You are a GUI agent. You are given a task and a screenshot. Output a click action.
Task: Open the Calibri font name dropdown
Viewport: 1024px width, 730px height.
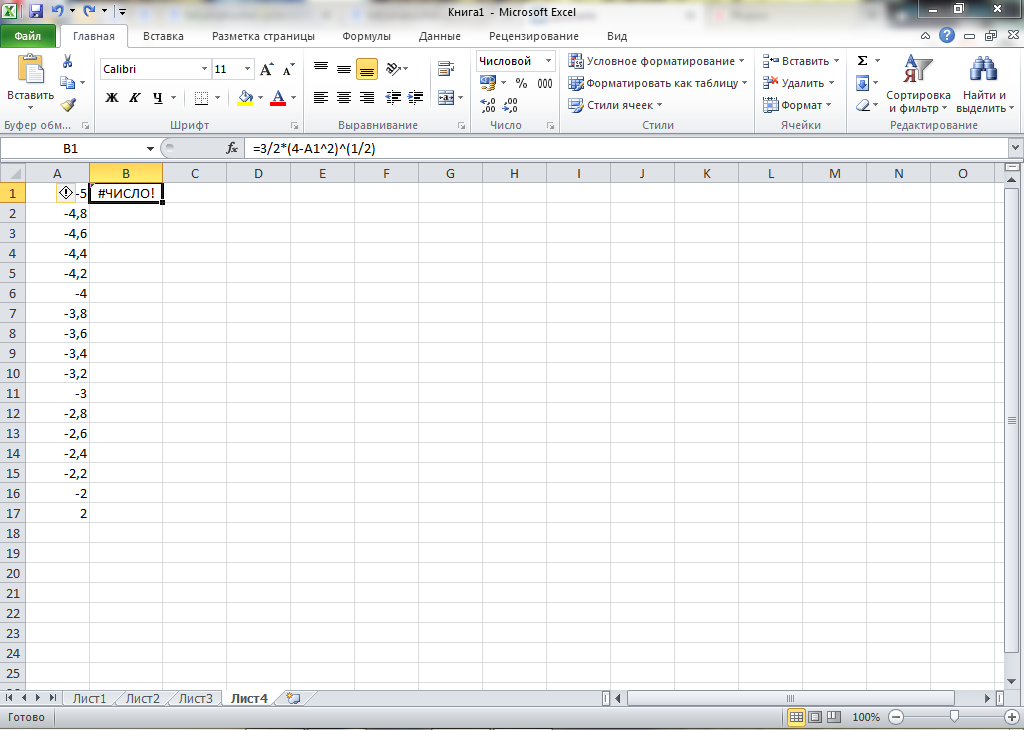click(204, 69)
